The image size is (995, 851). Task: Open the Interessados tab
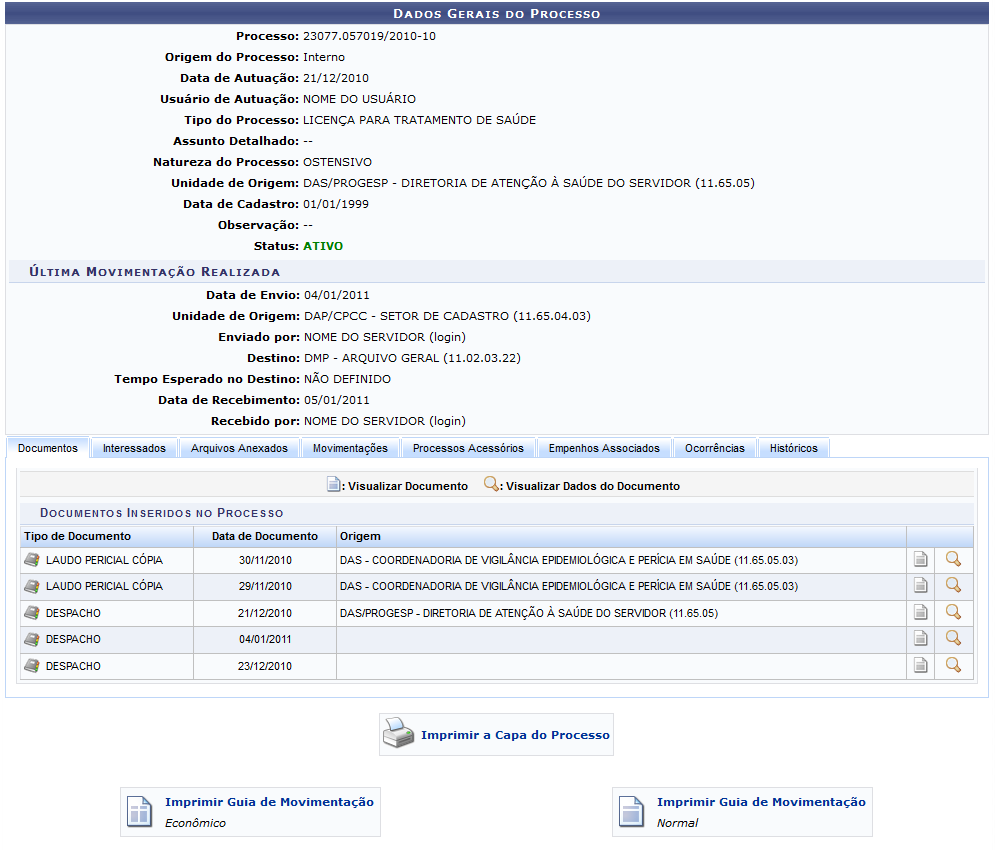point(134,448)
